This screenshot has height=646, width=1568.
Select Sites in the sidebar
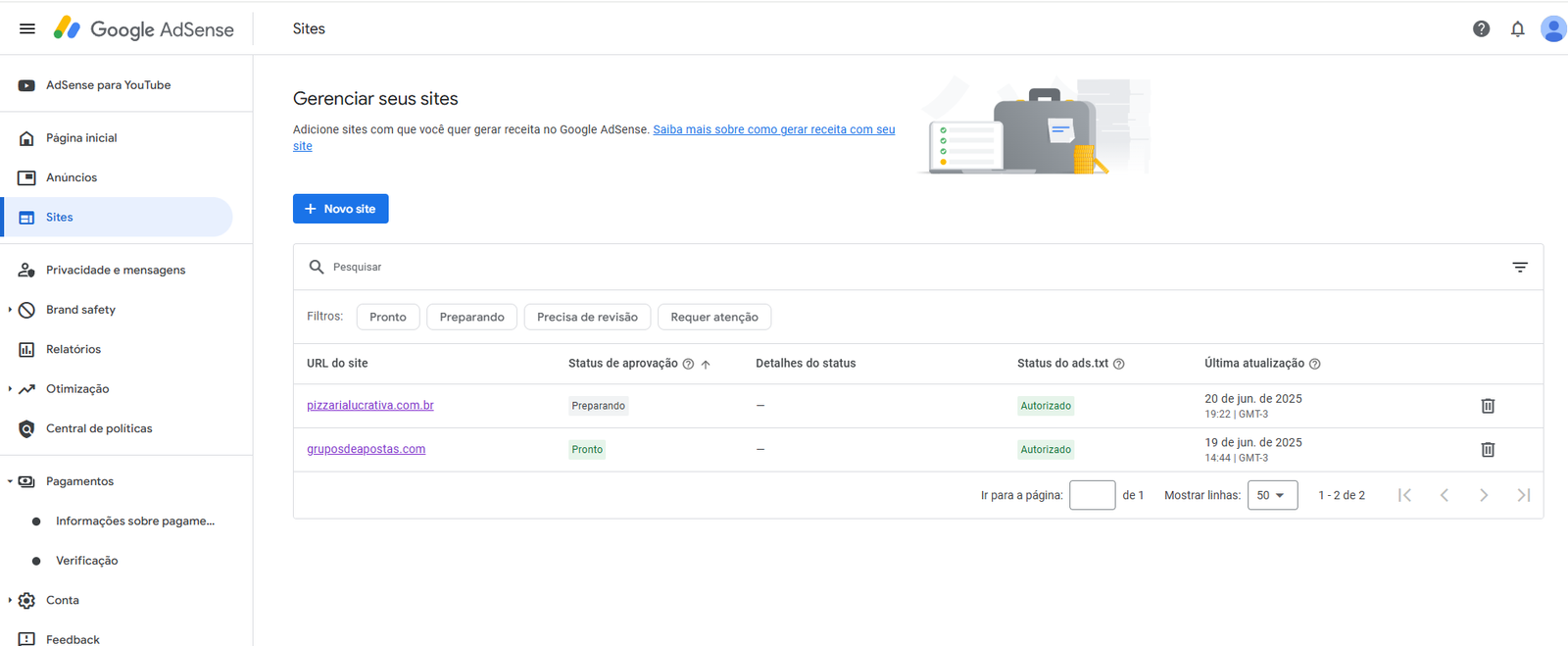(117, 217)
